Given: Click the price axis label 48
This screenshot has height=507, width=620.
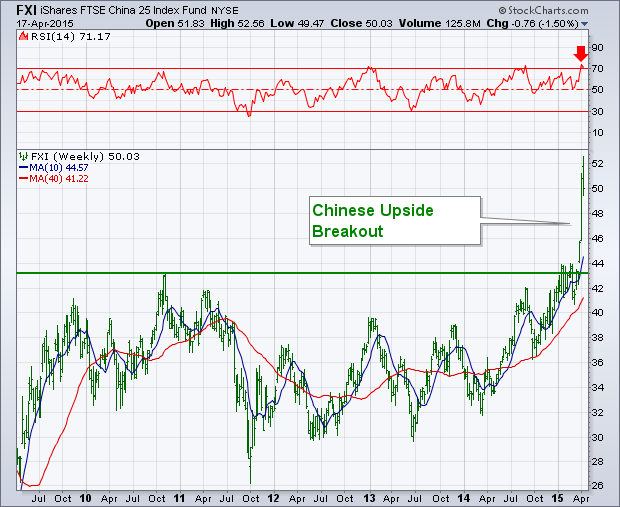Looking at the screenshot, I should (597, 214).
